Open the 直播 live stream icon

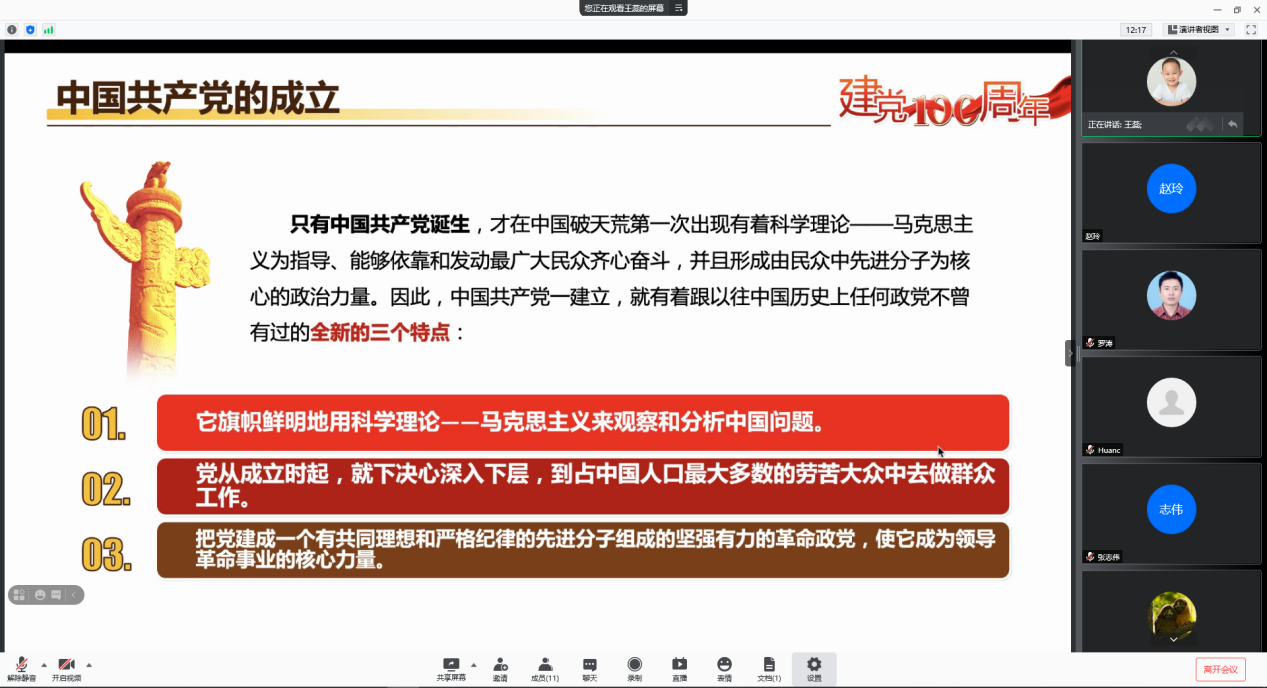679,666
